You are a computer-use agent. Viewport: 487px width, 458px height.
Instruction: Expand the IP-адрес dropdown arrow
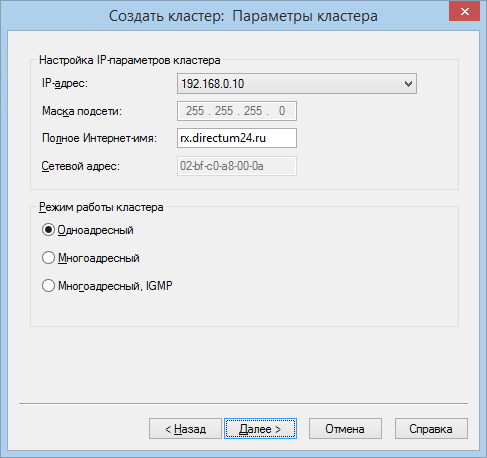point(408,84)
